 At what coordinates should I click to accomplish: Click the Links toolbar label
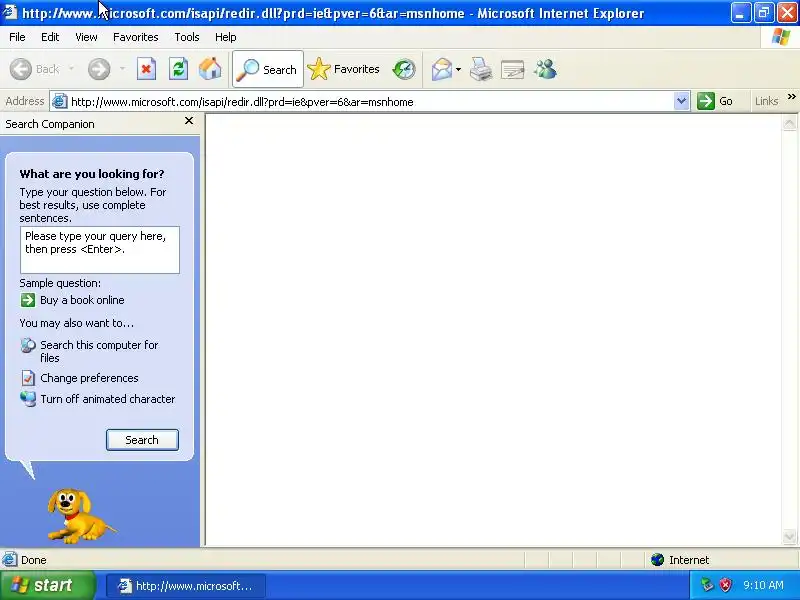click(x=766, y=101)
